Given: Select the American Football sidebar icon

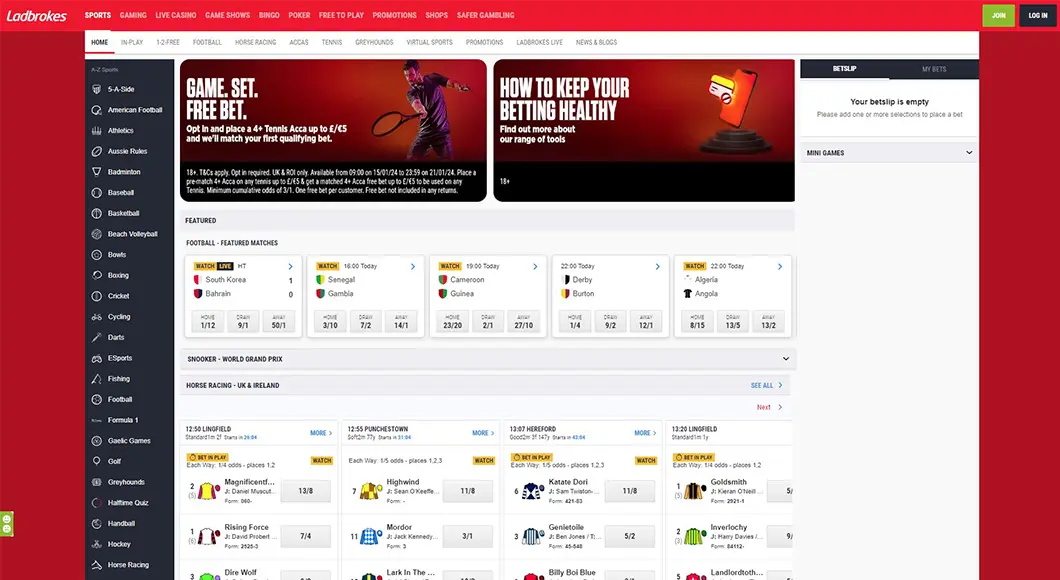Looking at the screenshot, I should [97, 110].
